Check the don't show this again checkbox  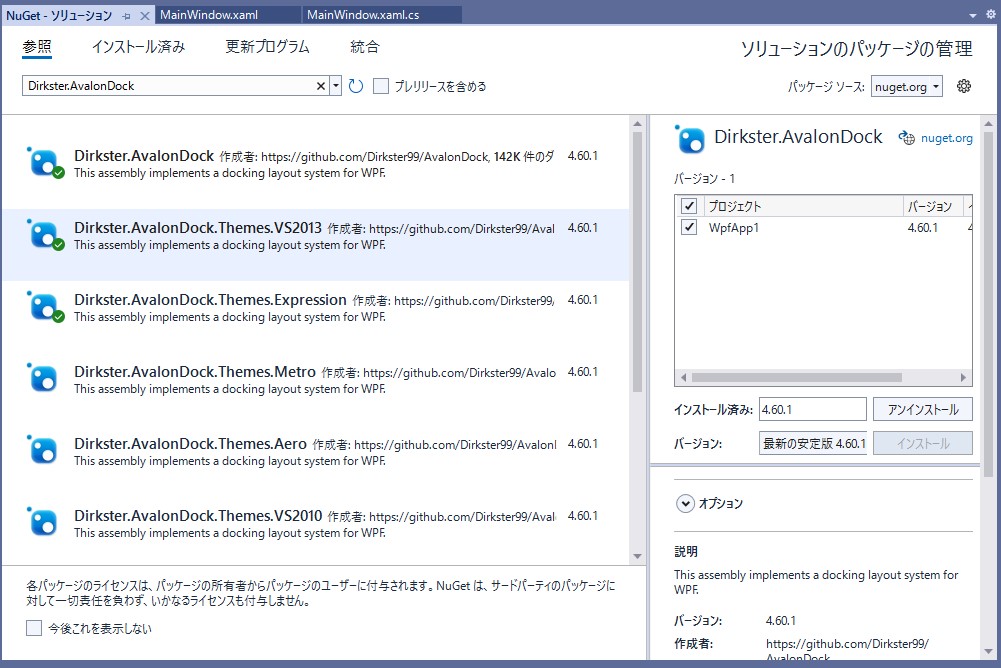click(34, 628)
